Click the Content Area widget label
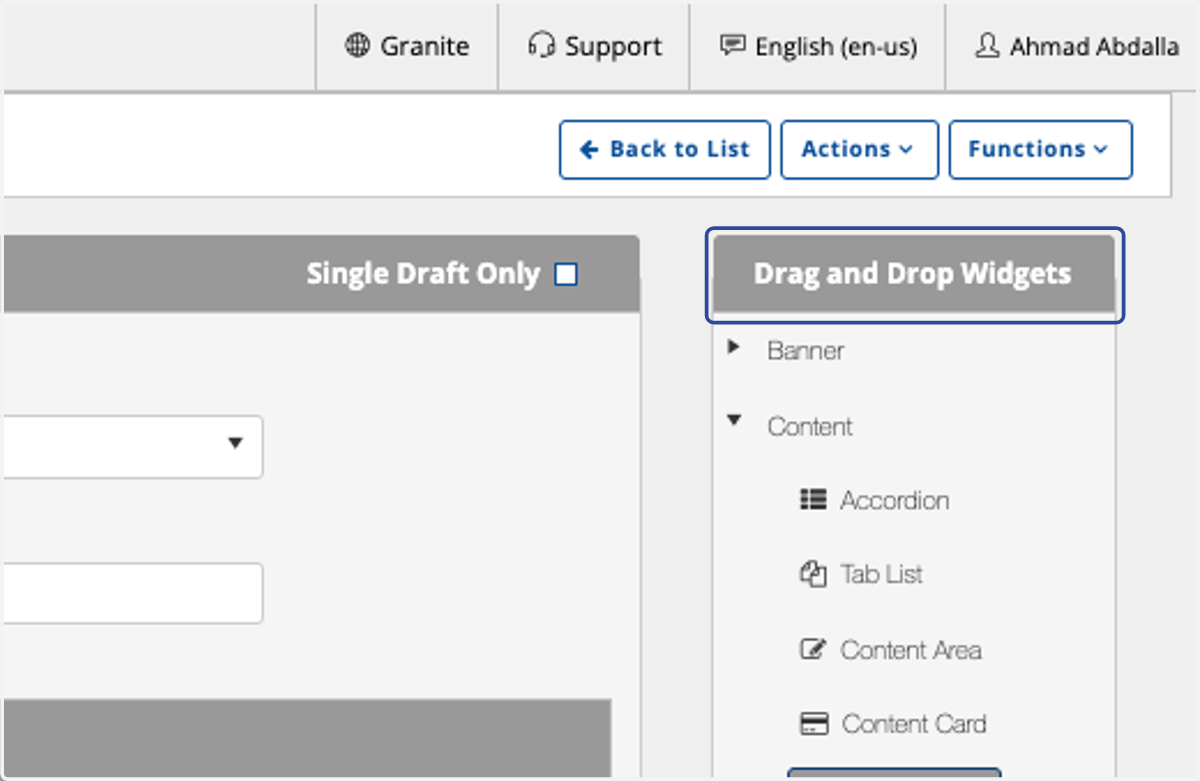 click(x=911, y=650)
